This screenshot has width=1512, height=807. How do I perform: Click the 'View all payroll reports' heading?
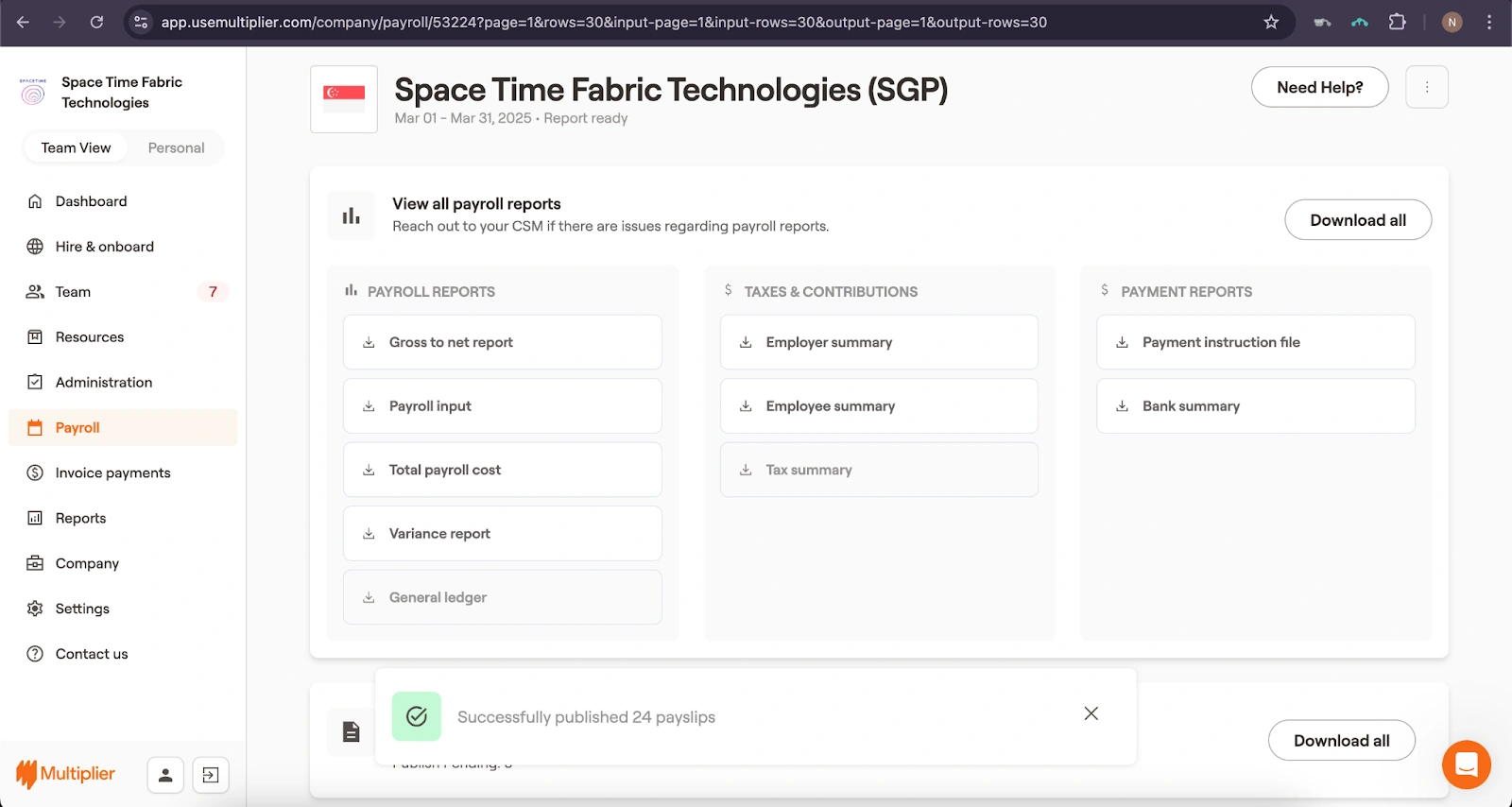pyautogui.click(x=476, y=204)
